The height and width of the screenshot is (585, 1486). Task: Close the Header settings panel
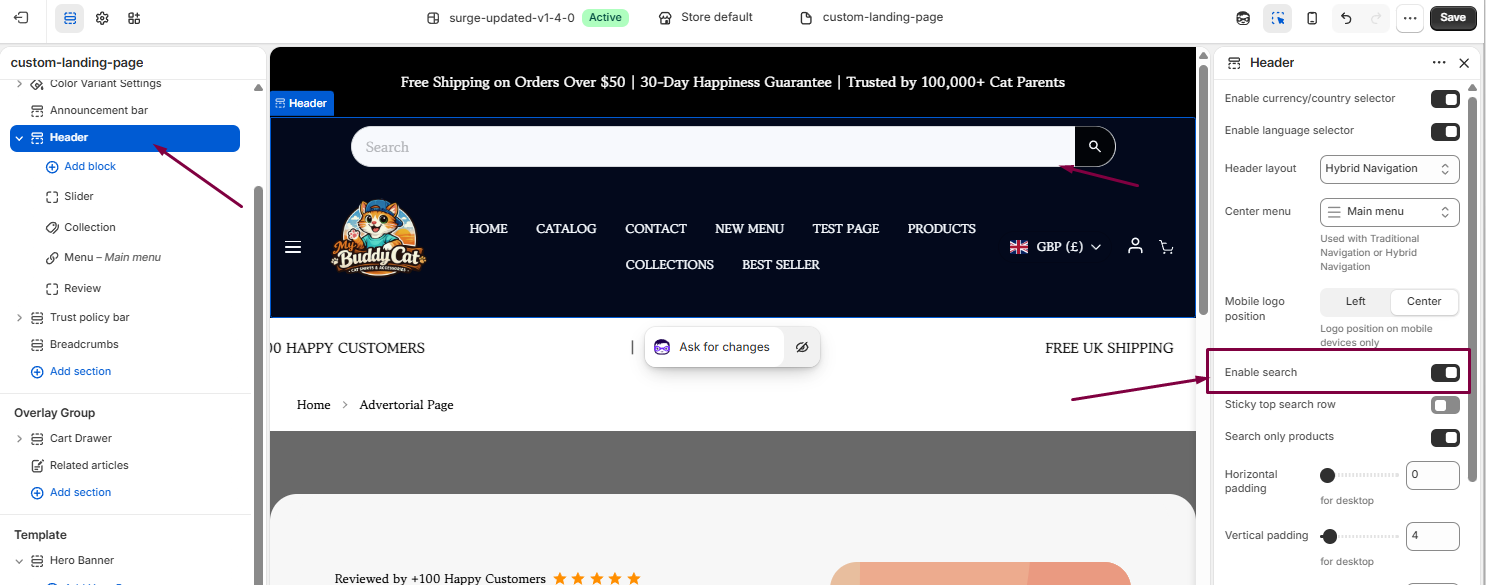[1464, 63]
